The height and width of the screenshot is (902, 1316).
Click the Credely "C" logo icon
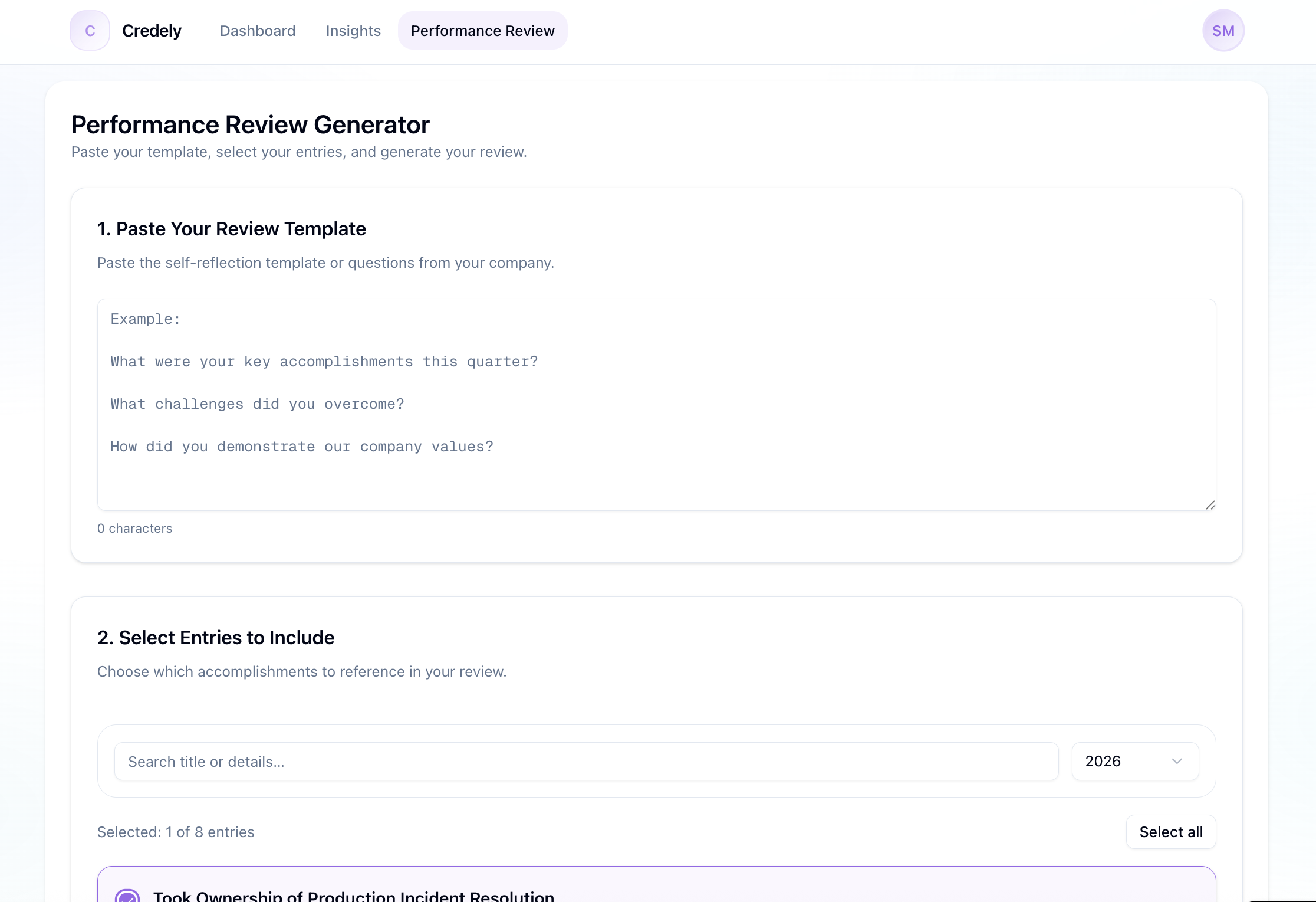[x=89, y=30]
